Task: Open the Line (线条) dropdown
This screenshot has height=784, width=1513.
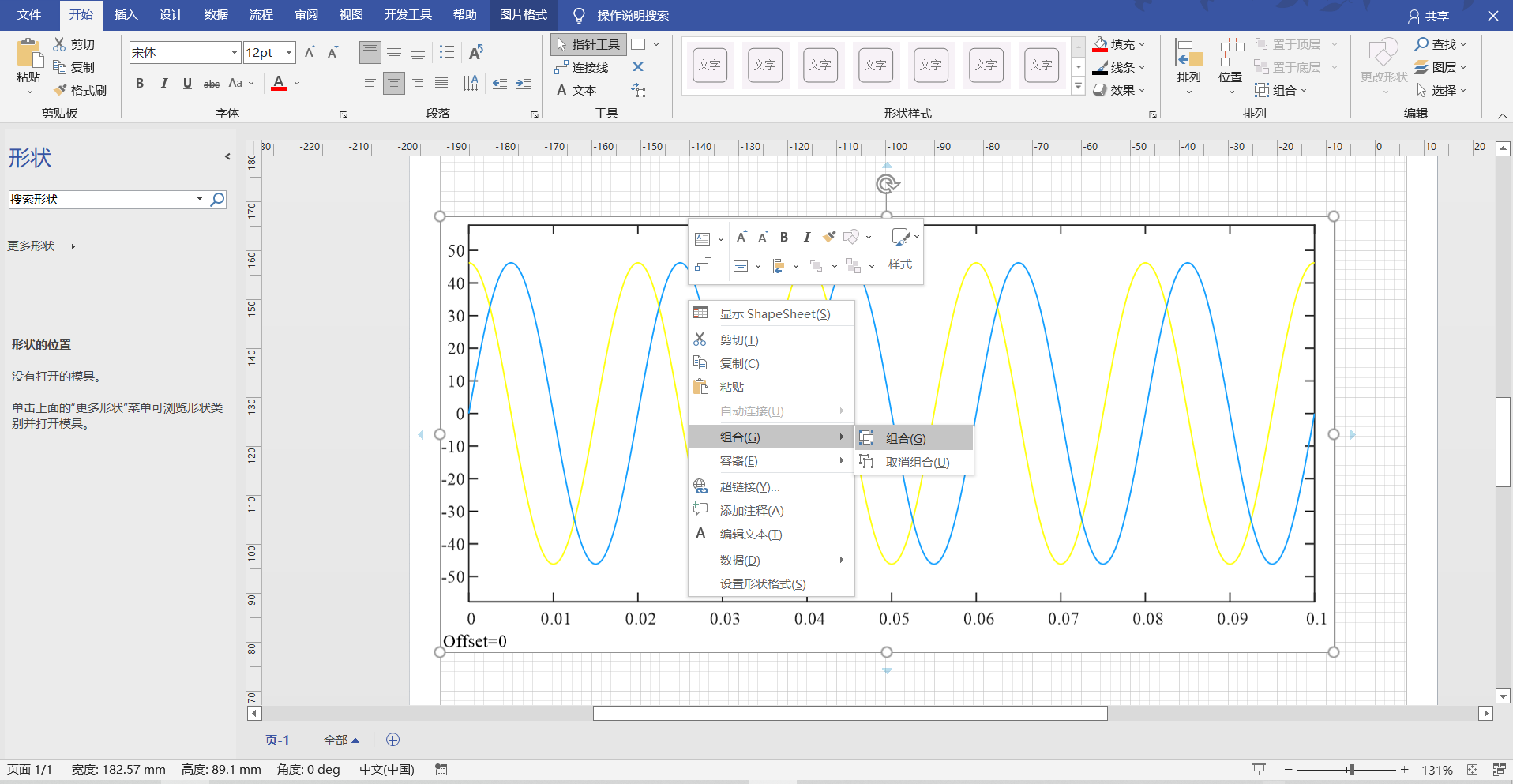Action: coord(1119,67)
